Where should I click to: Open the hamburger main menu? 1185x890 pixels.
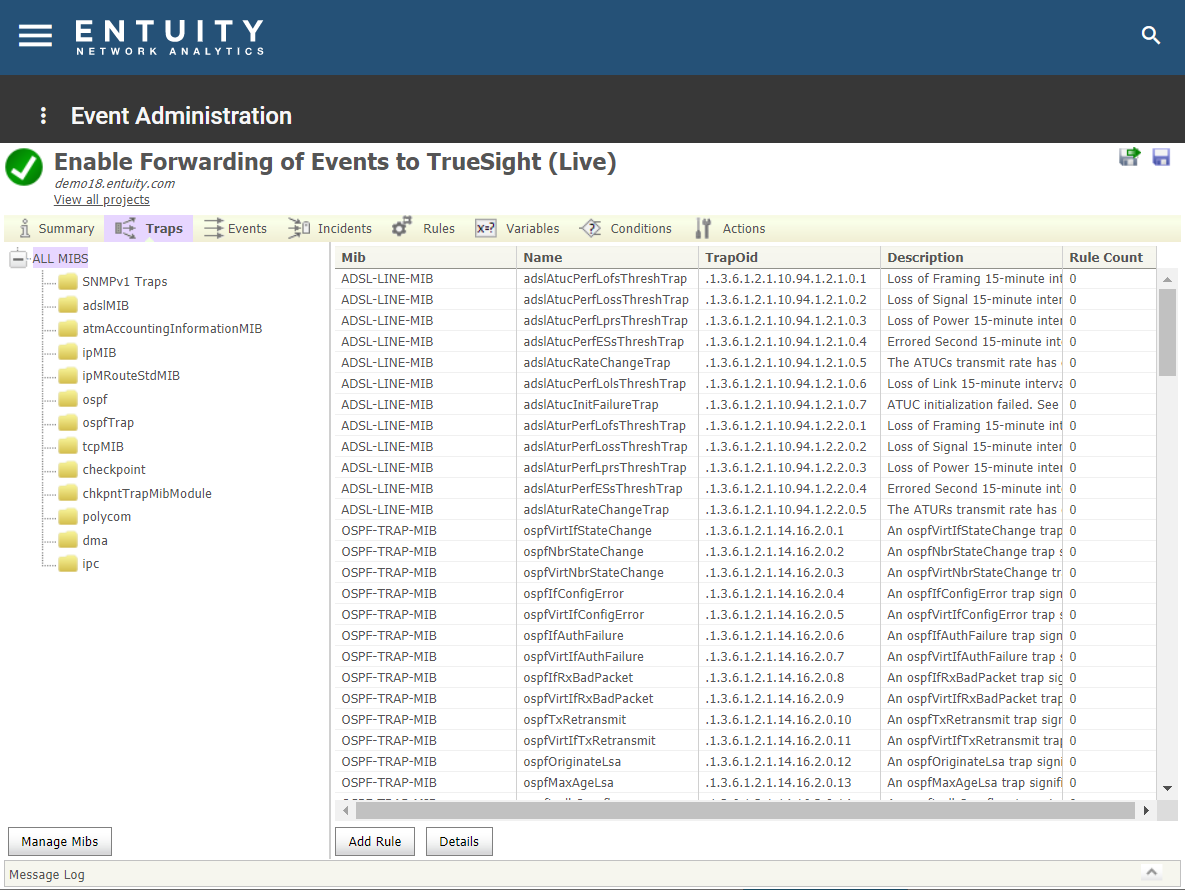35,36
